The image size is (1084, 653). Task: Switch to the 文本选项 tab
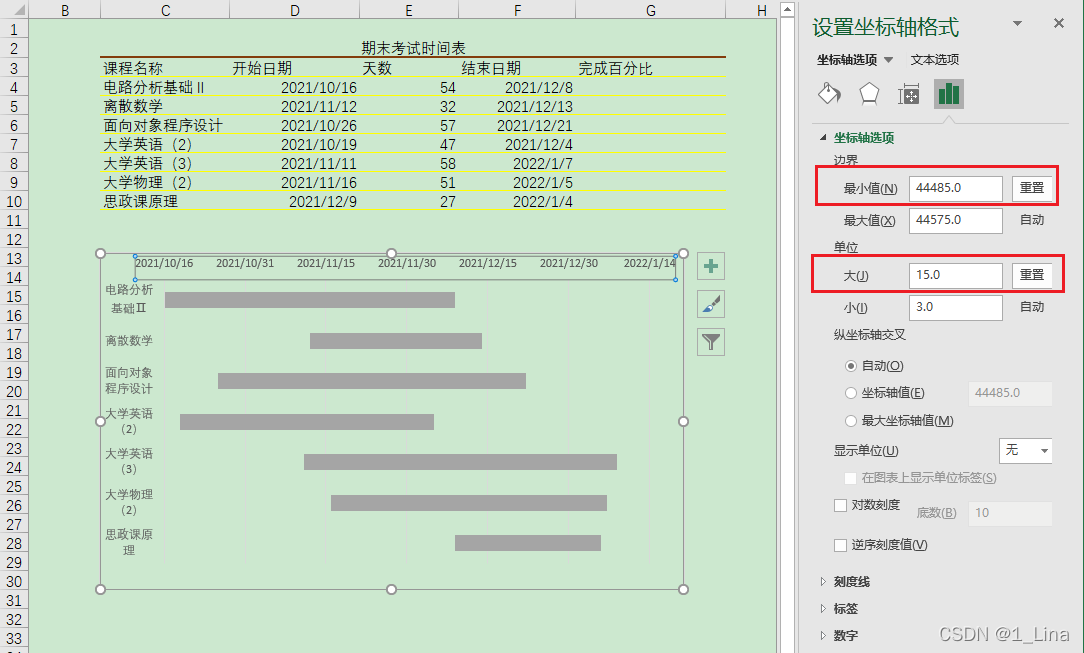click(x=935, y=60)
